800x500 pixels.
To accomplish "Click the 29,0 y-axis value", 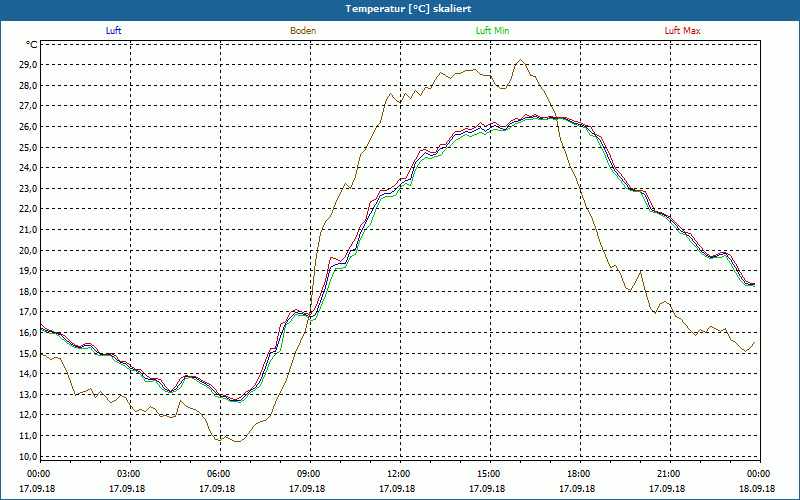I will pyautogui.click(x=28, y=65).
